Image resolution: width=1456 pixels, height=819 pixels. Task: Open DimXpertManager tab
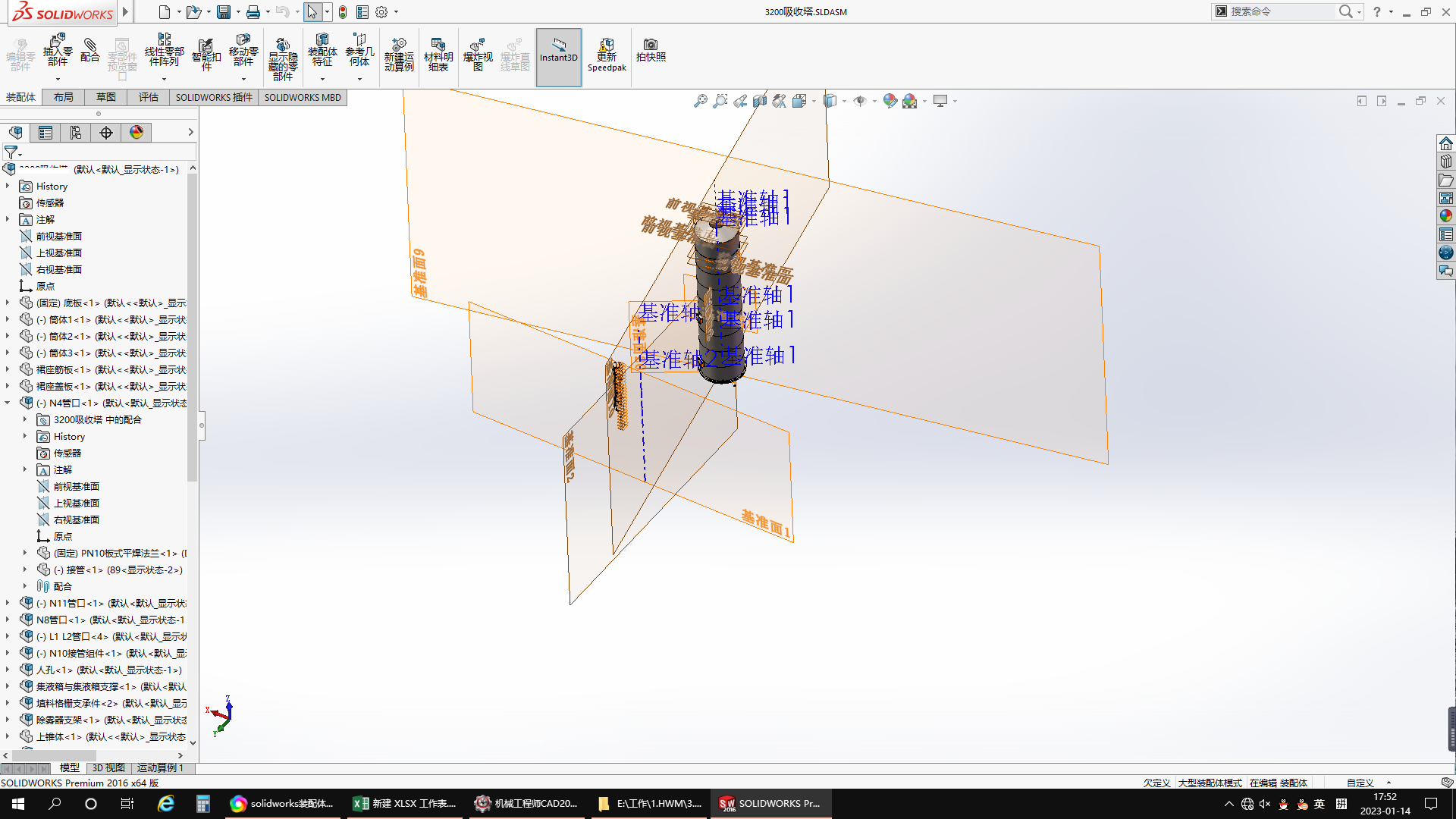point(106,133)
